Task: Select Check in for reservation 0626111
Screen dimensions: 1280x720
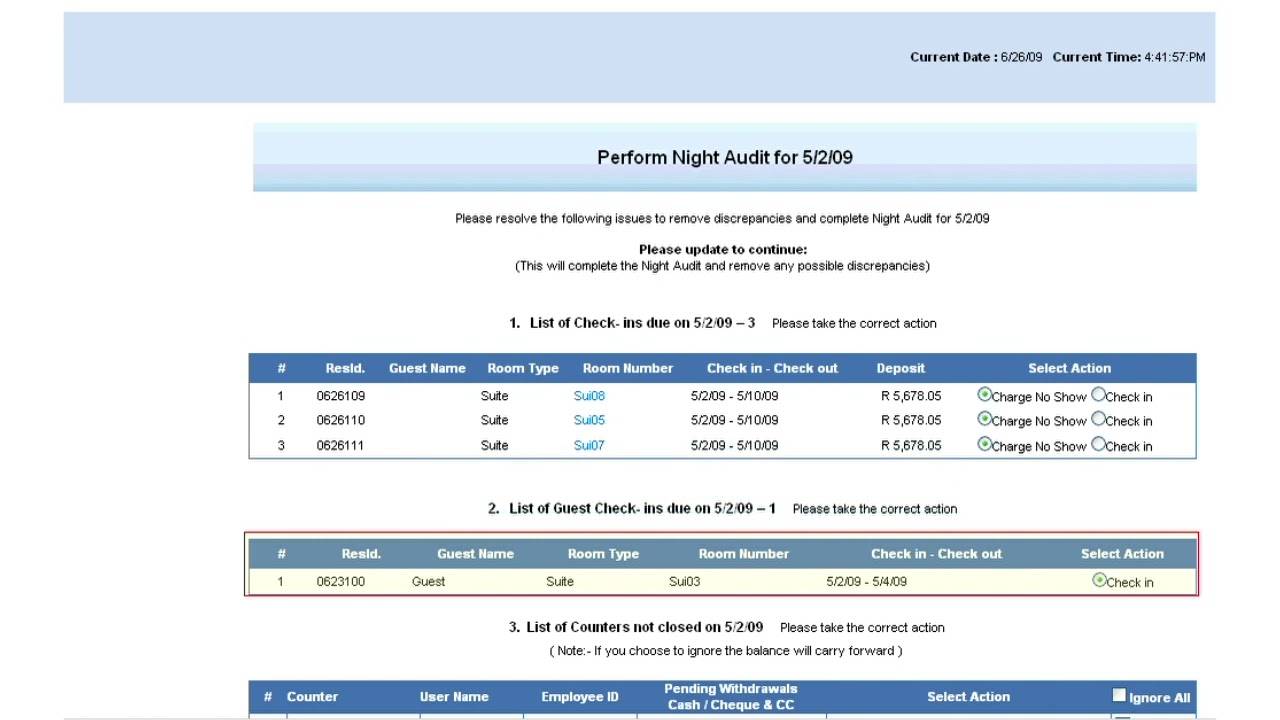Action: coord(1098,444)
